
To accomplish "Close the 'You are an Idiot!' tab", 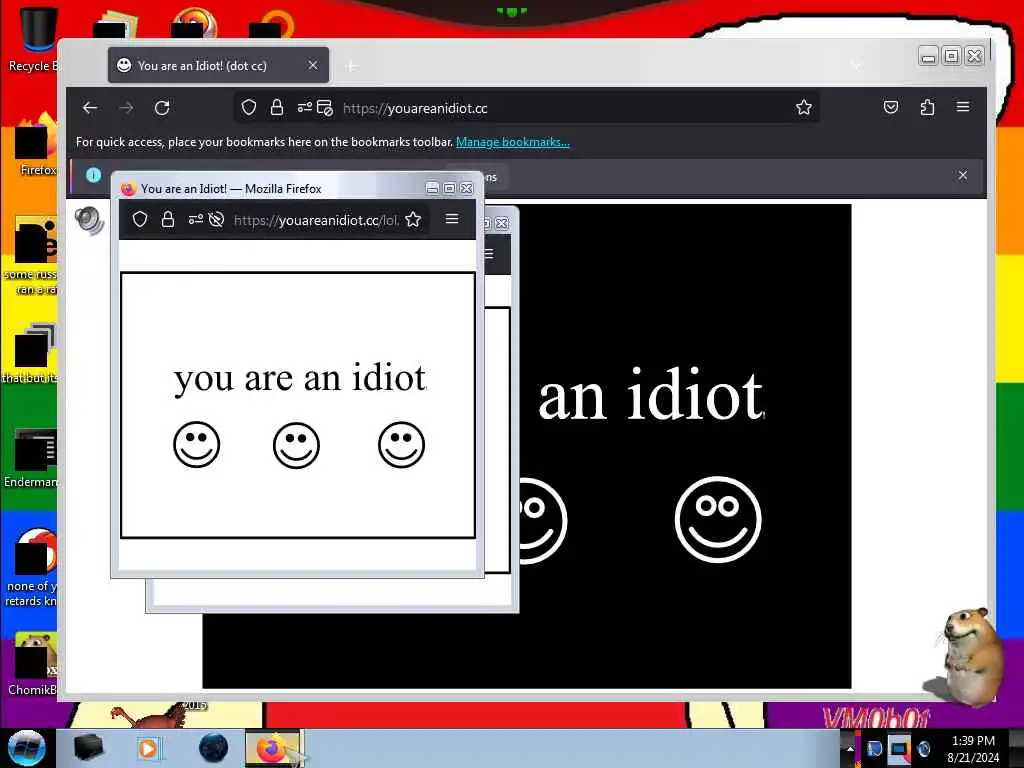I will coord(313,65).
